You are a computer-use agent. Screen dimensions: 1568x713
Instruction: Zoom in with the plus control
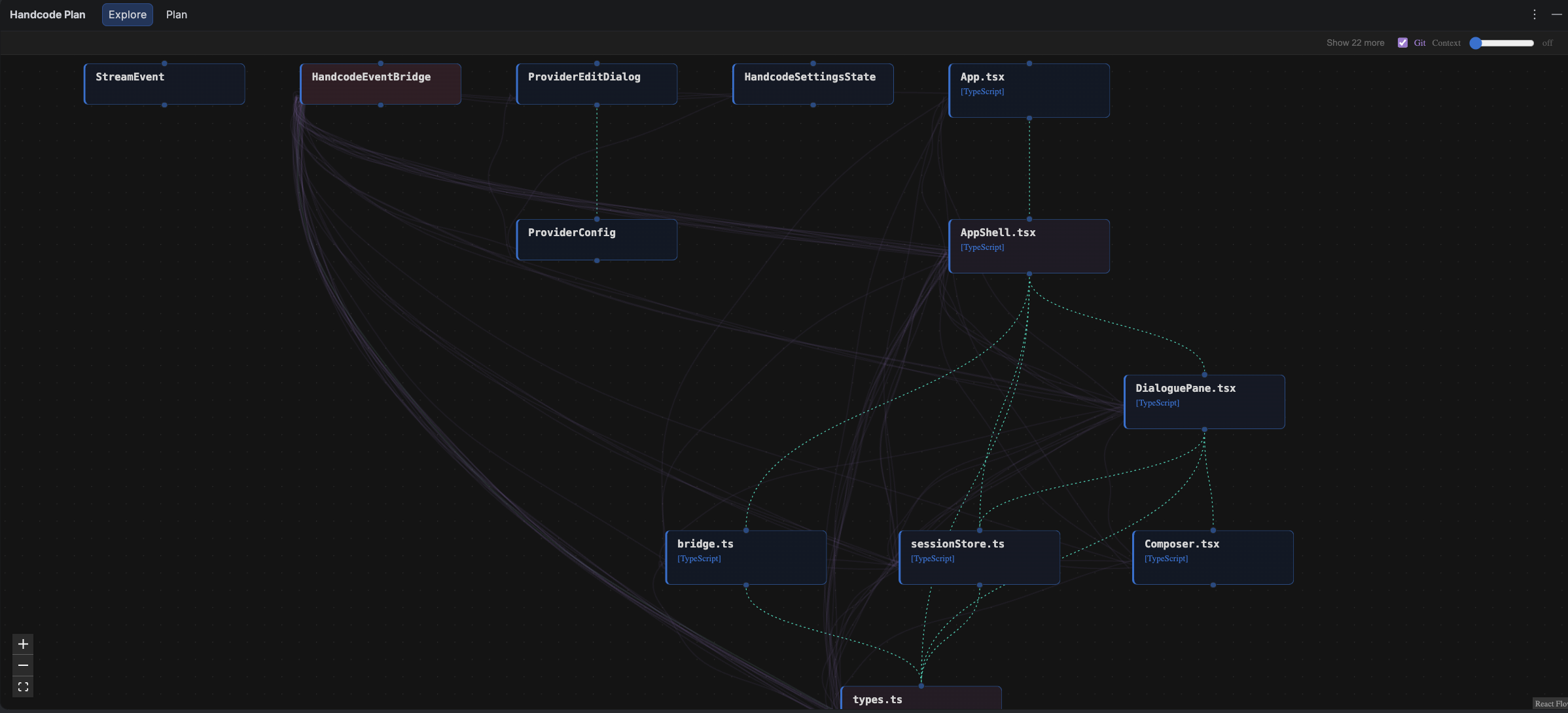point(23,644)
